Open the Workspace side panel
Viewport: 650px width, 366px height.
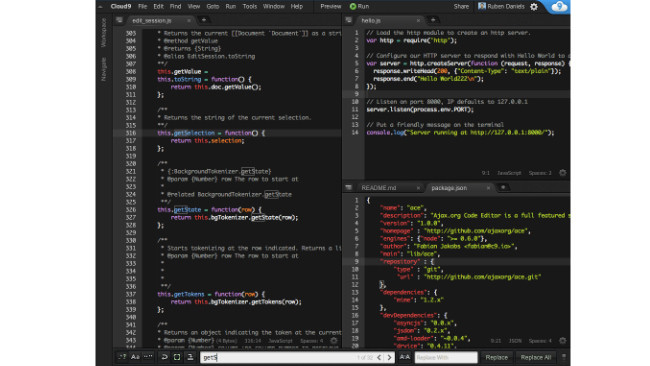click(104, 32)
